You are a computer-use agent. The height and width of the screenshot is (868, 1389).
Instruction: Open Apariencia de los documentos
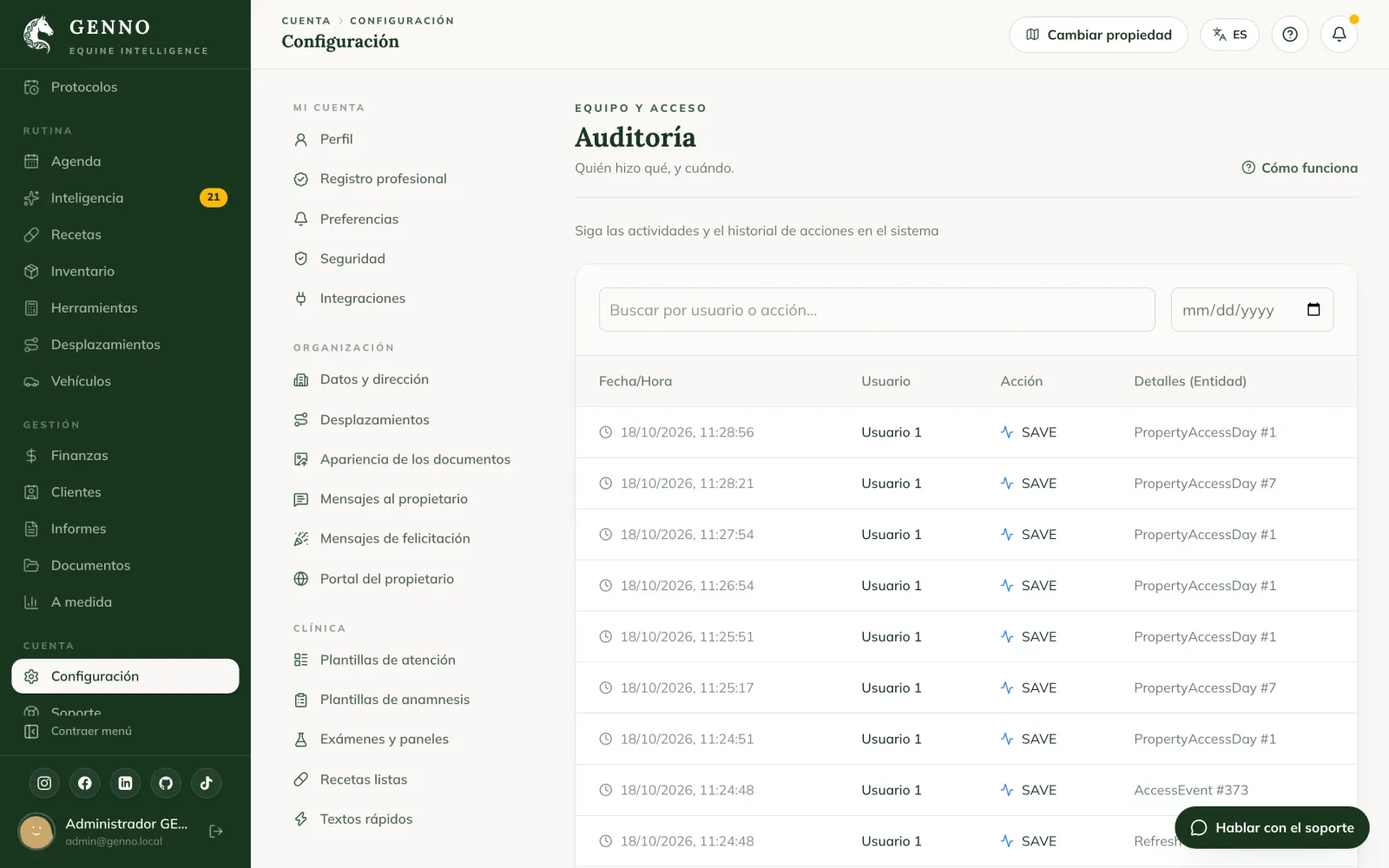click(402, 459)
